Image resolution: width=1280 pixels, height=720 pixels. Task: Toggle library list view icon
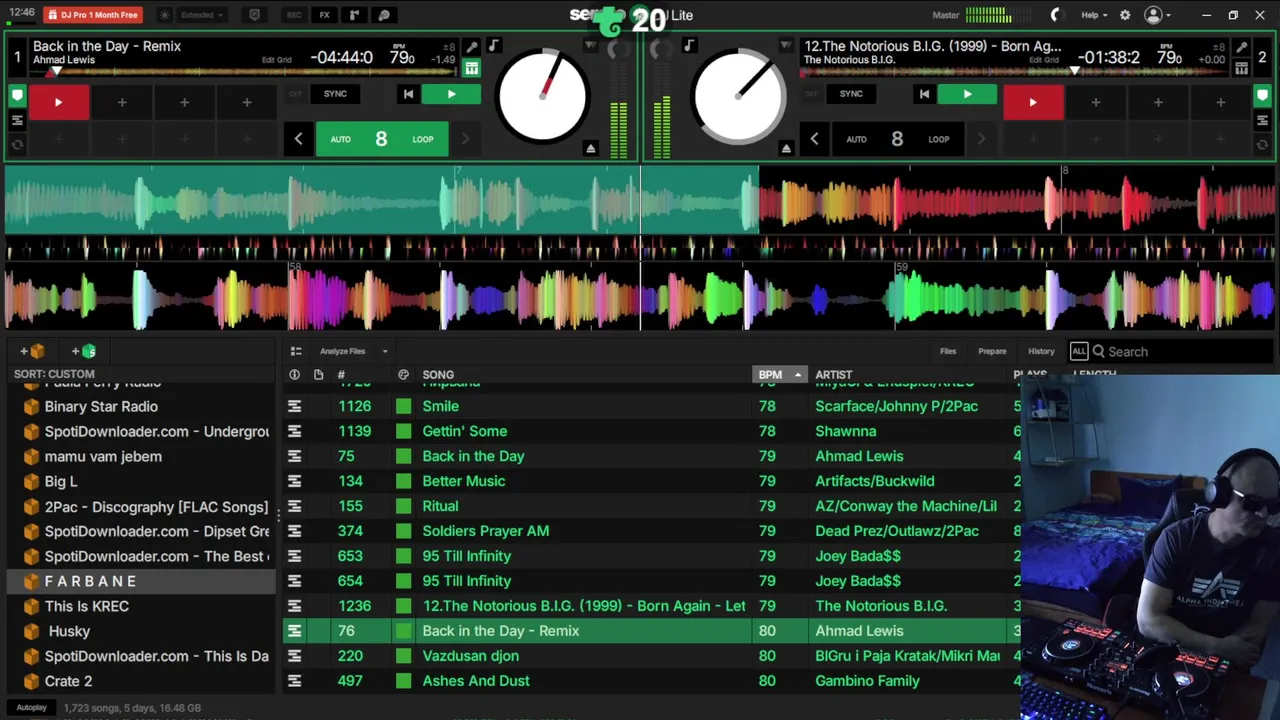296,351
